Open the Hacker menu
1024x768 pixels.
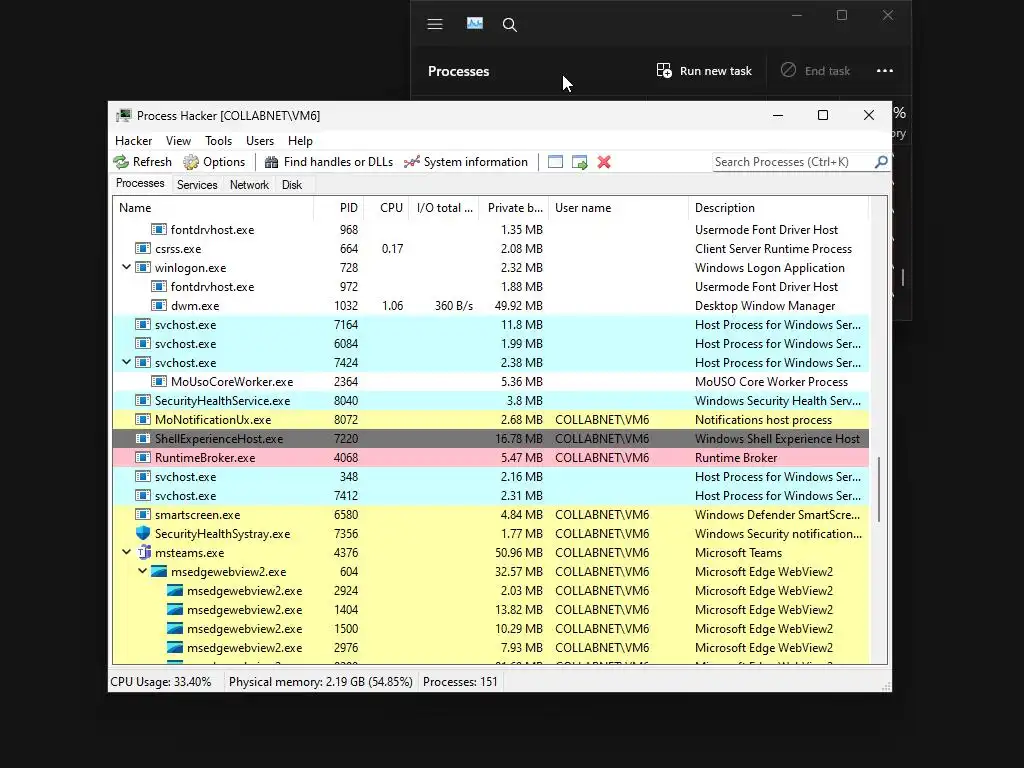point(133,141)
